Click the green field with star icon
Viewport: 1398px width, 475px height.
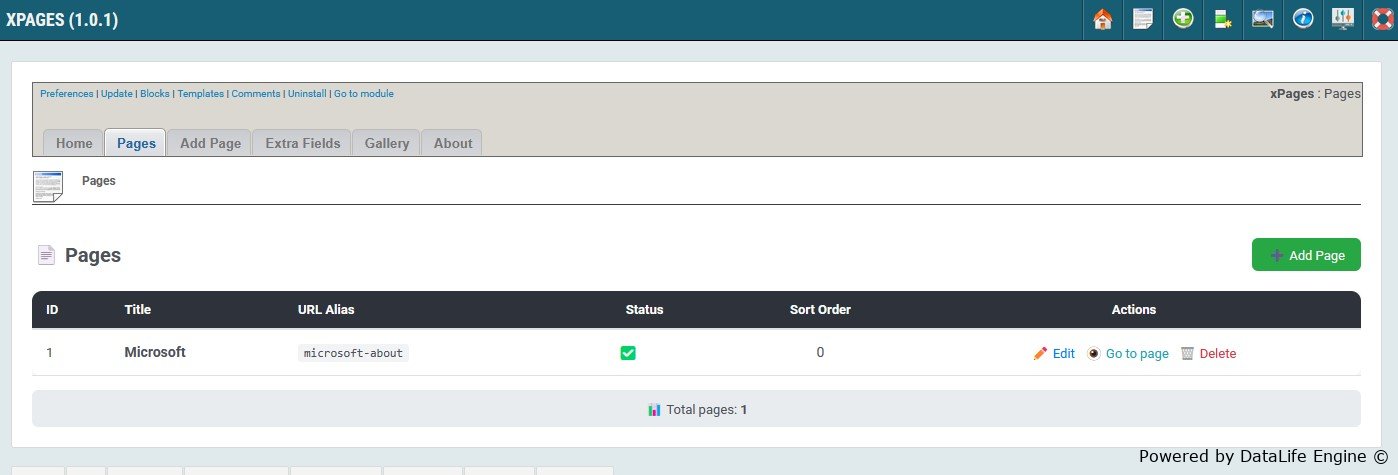pos(1223,19)
